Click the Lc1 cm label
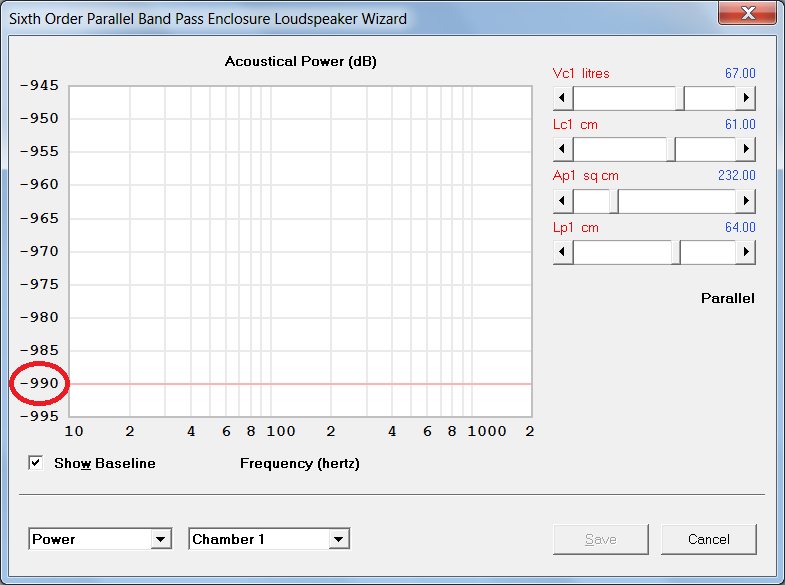785x585 pixels. click(x=575, y=125)
